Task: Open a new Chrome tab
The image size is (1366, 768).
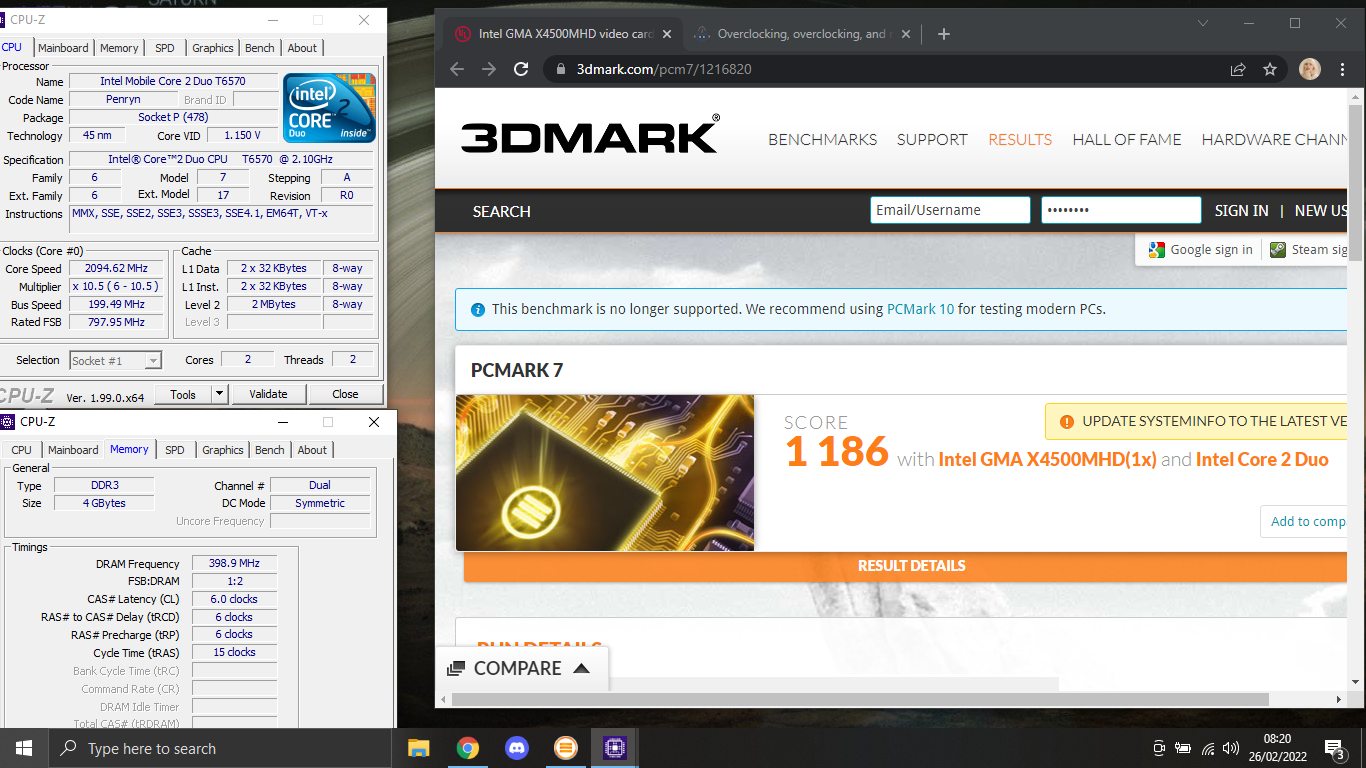Action: 943,34
